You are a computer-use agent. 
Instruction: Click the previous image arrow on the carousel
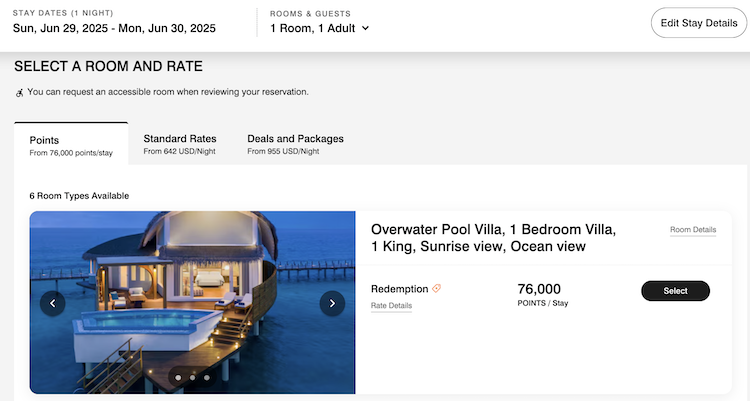(x=52, y=303)
